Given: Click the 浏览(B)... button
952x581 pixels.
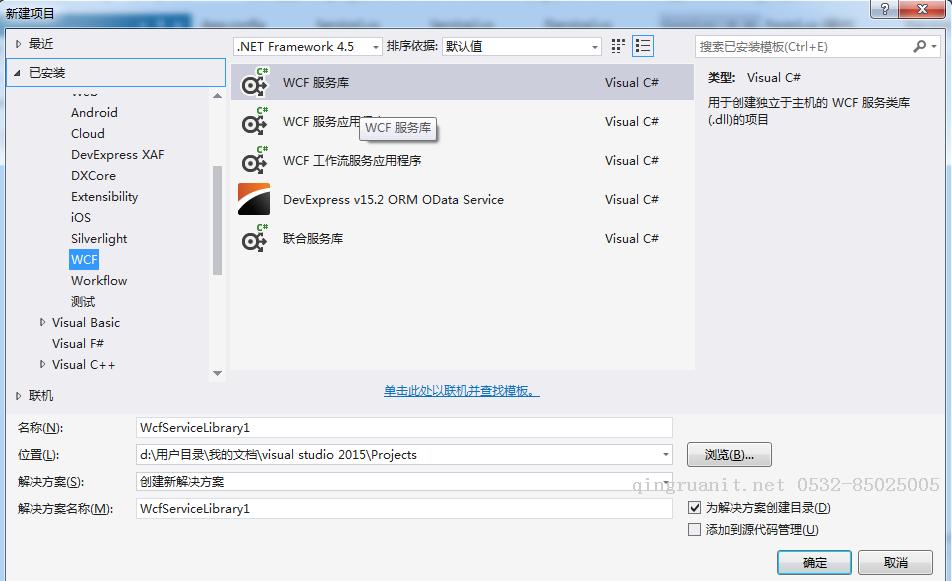Looking at the screenshot, I should pyautogui.click(x=729, y=455).
